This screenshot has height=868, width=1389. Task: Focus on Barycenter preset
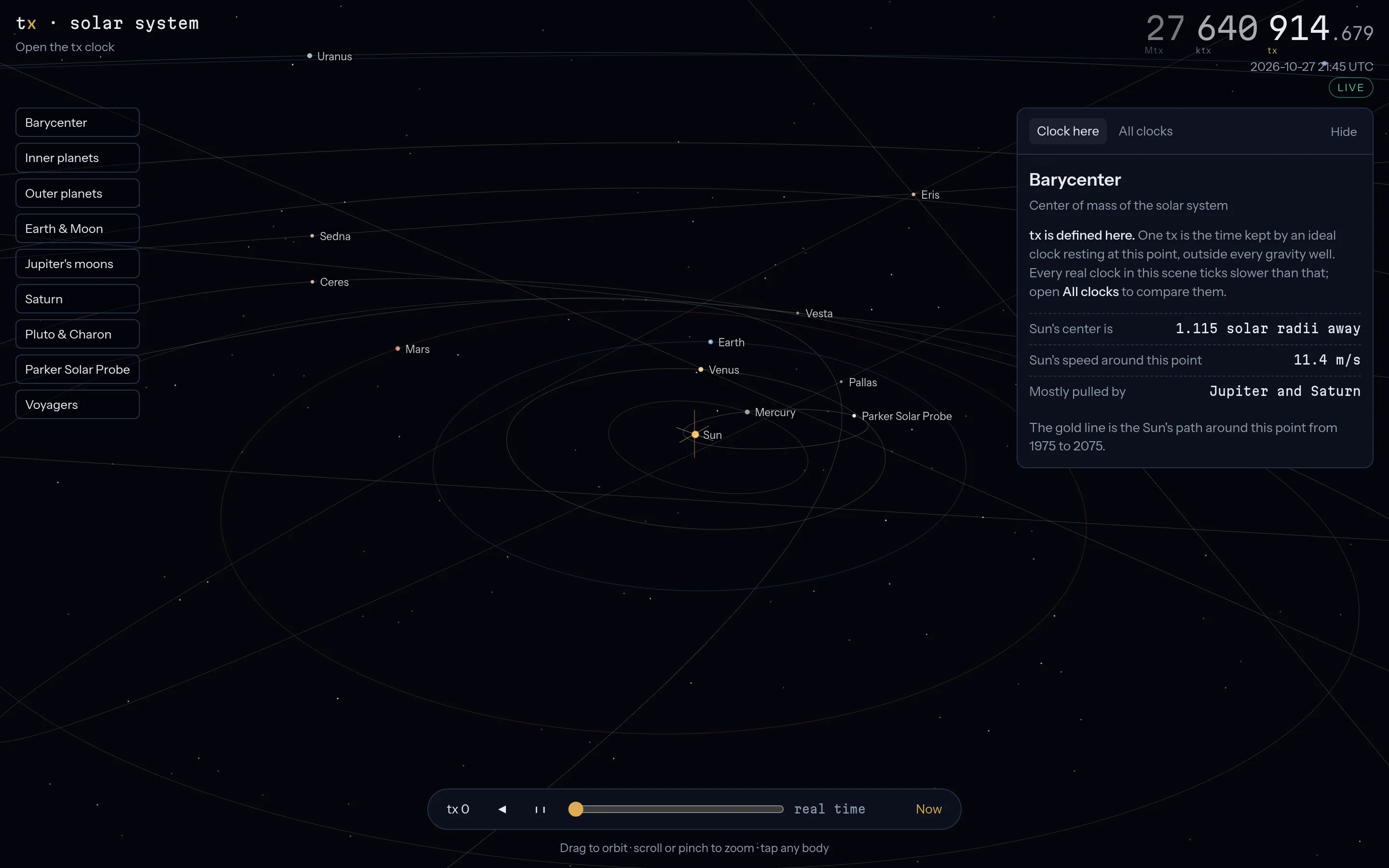tap(78, 122)
